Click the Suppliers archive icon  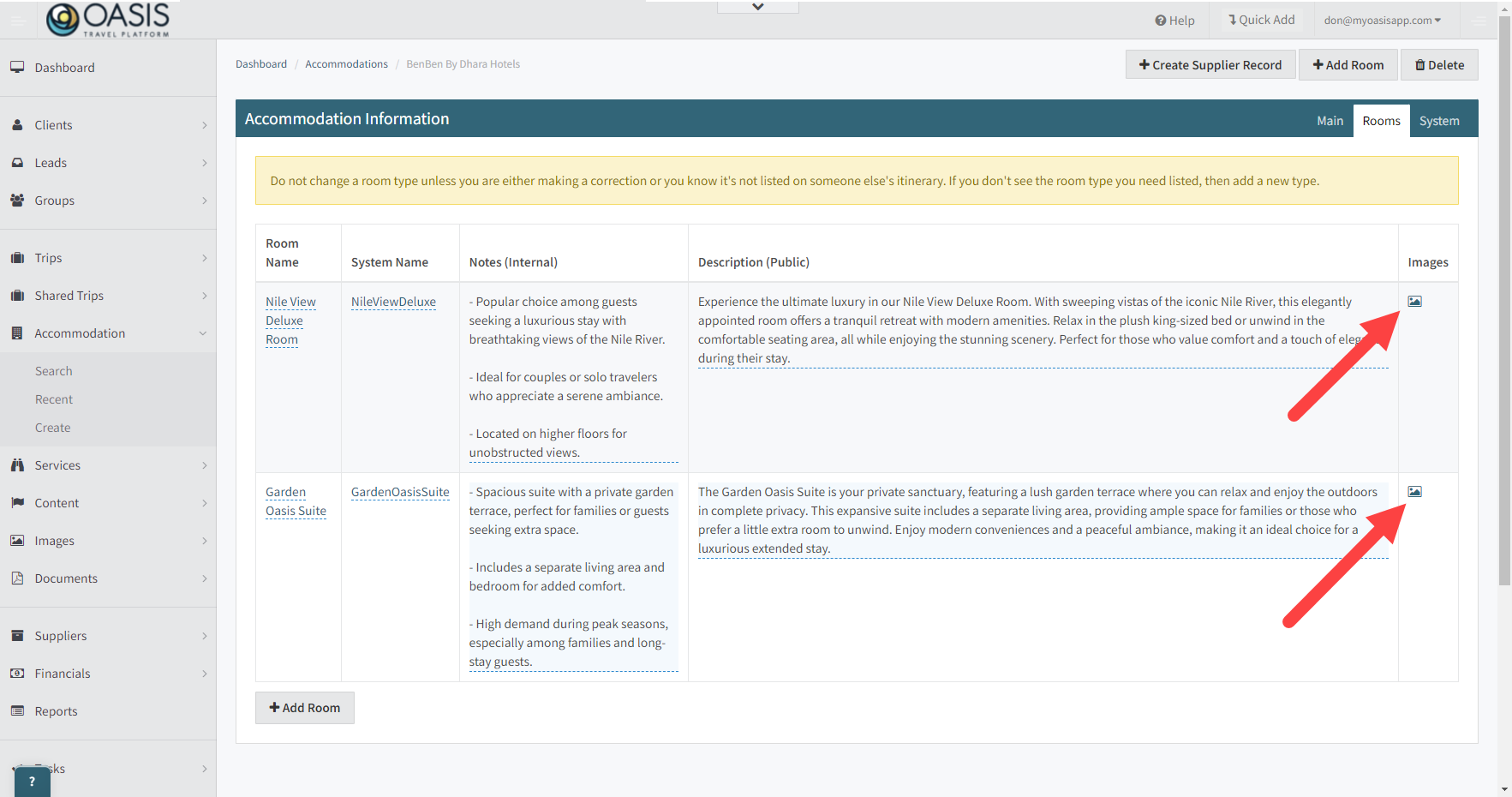17,635
